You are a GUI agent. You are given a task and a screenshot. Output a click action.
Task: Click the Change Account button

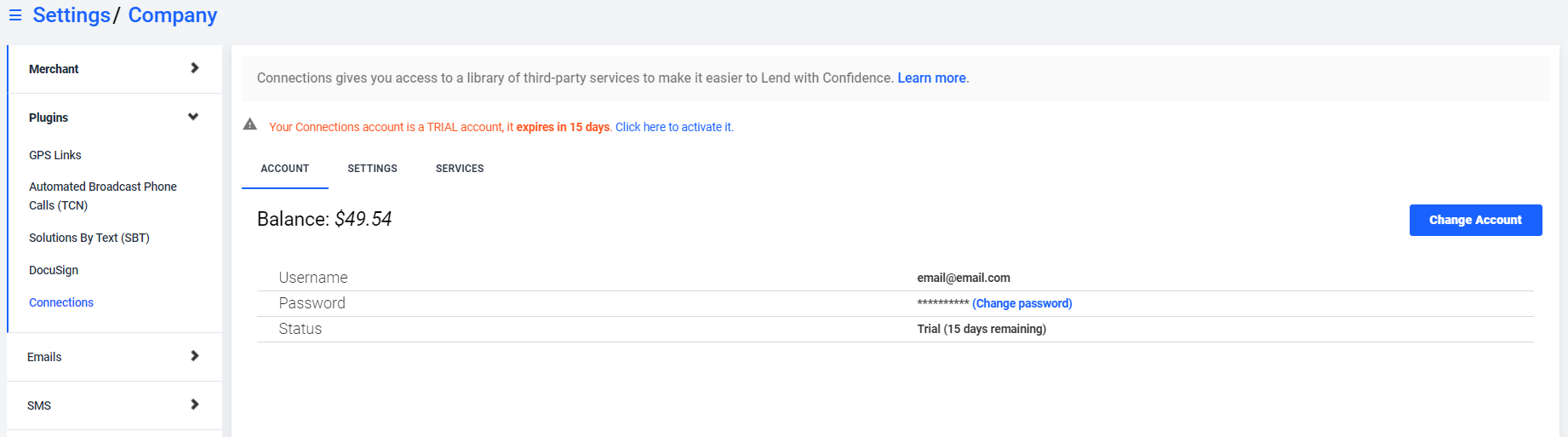pyautogui.click(x=1475, y=220)
